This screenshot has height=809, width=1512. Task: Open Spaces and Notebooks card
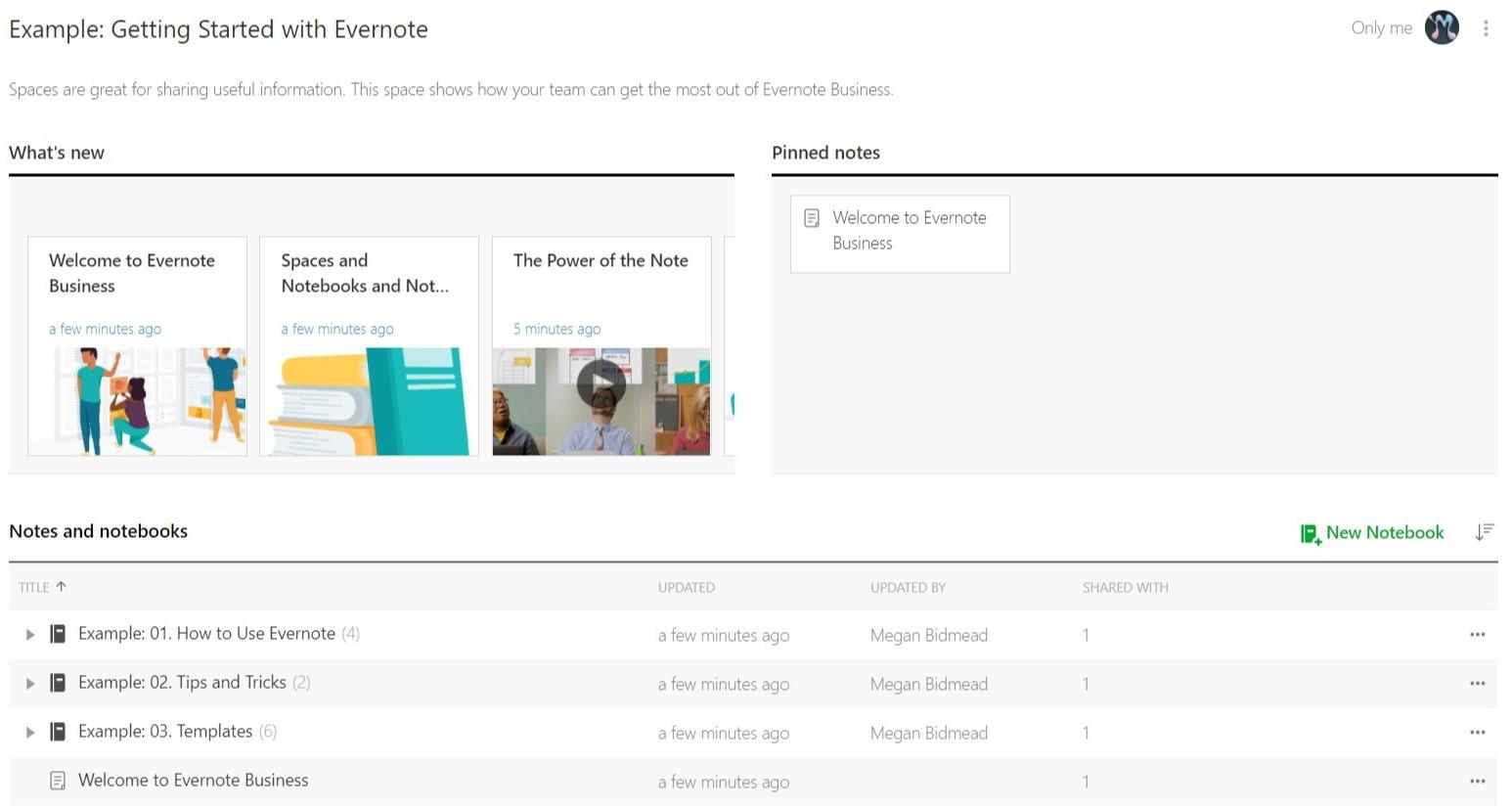[x=369, y=345]
